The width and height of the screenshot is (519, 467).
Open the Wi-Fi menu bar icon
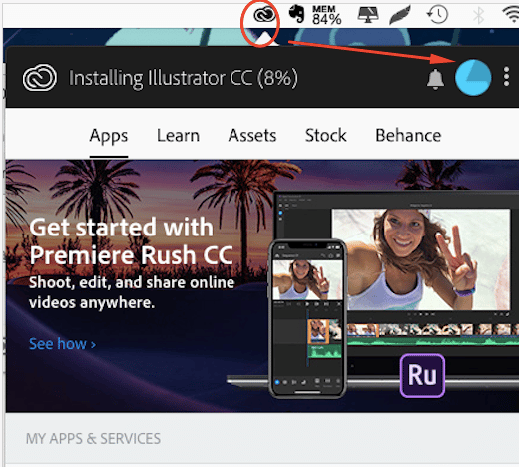(511, 15)
